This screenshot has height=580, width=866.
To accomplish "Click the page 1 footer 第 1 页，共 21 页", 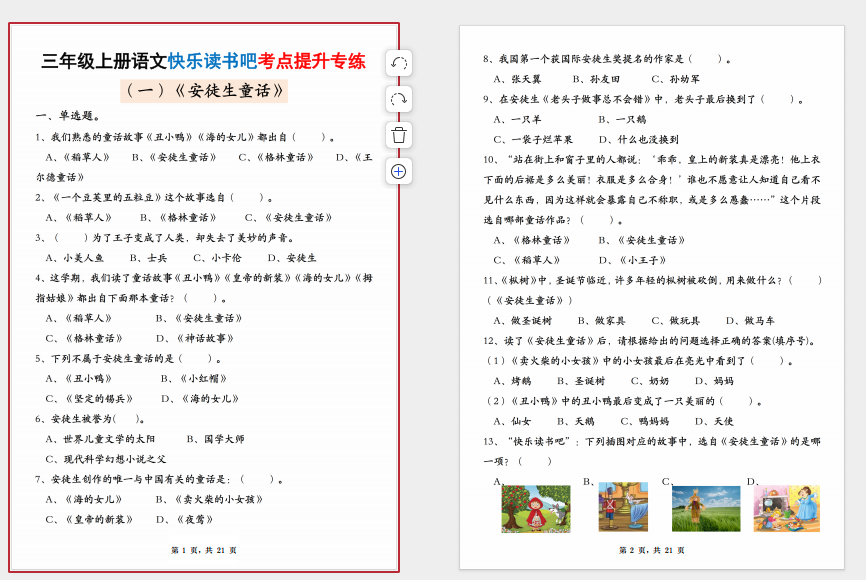I will click(x=204, y=550).
